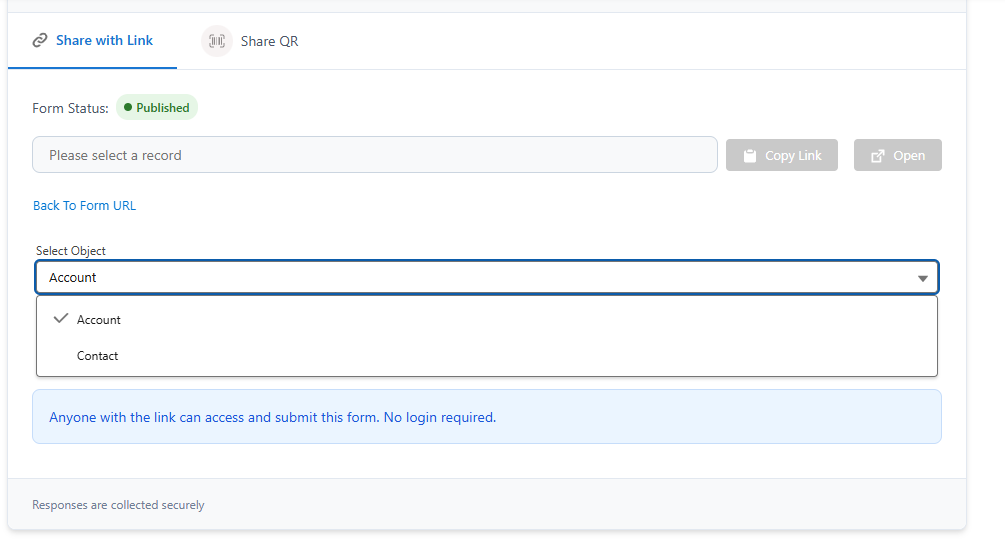Click the QR barcode icon
The width and height of the screenshot is (1005, 553).
click(217, 41)
